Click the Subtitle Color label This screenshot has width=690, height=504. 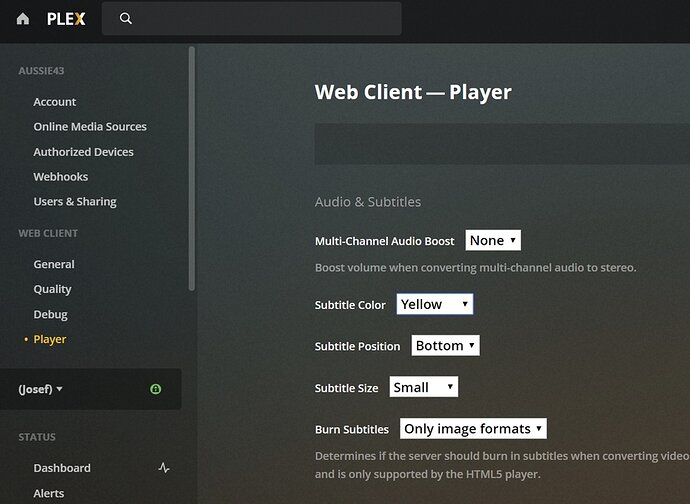click(x=350, y=305)
